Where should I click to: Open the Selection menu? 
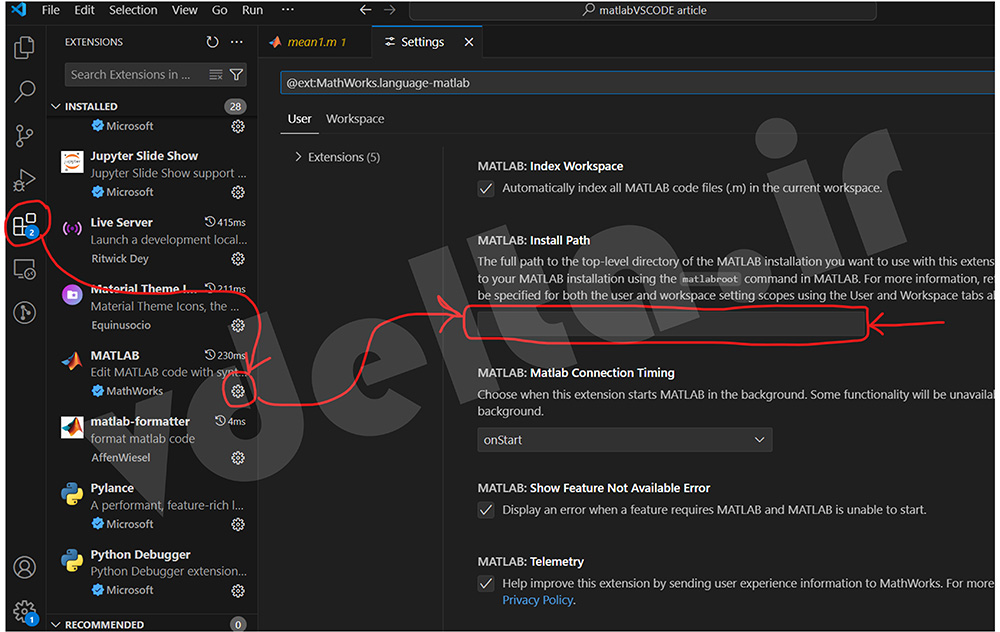coord(133,10)
